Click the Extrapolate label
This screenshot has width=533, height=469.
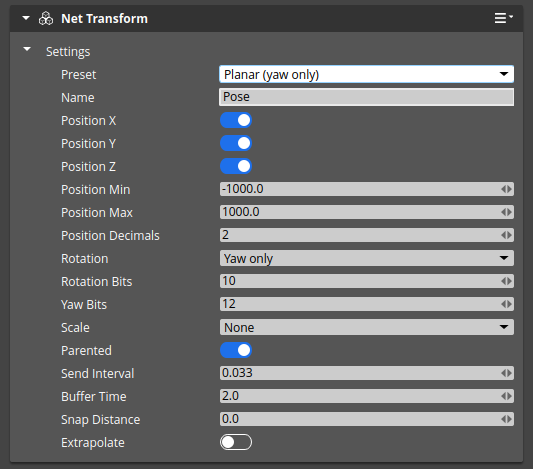tap(93, 443)
